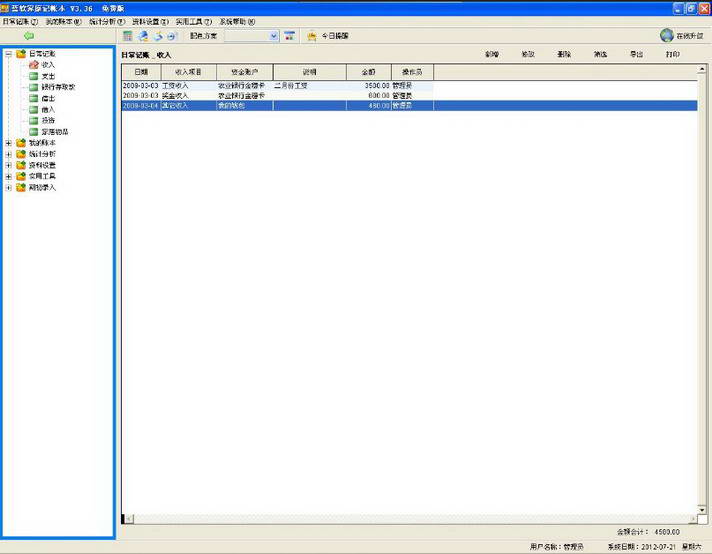
Task: Click the 用户名称 status bar entry
Action: (556, 547)
